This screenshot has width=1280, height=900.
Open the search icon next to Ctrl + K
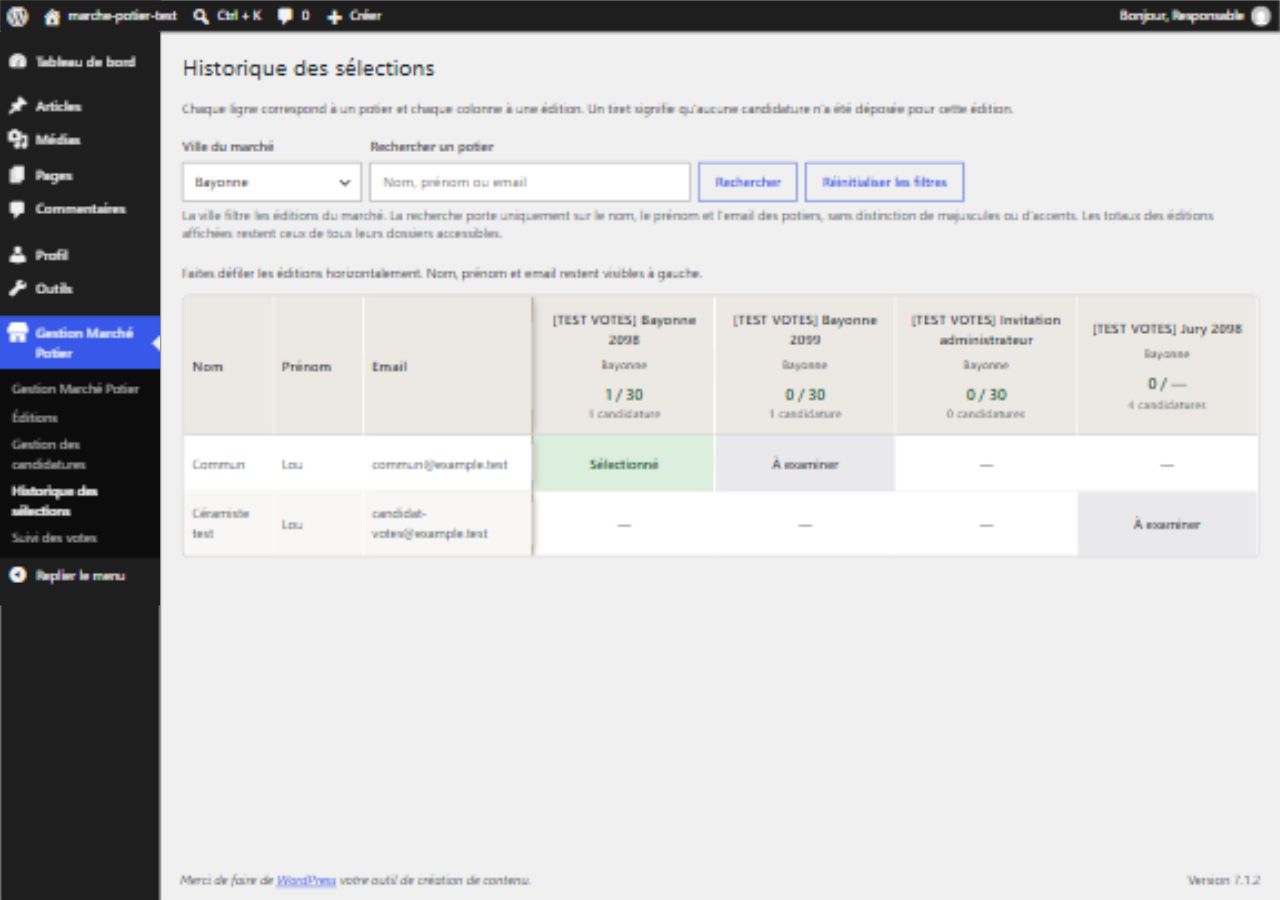point(201,16)
